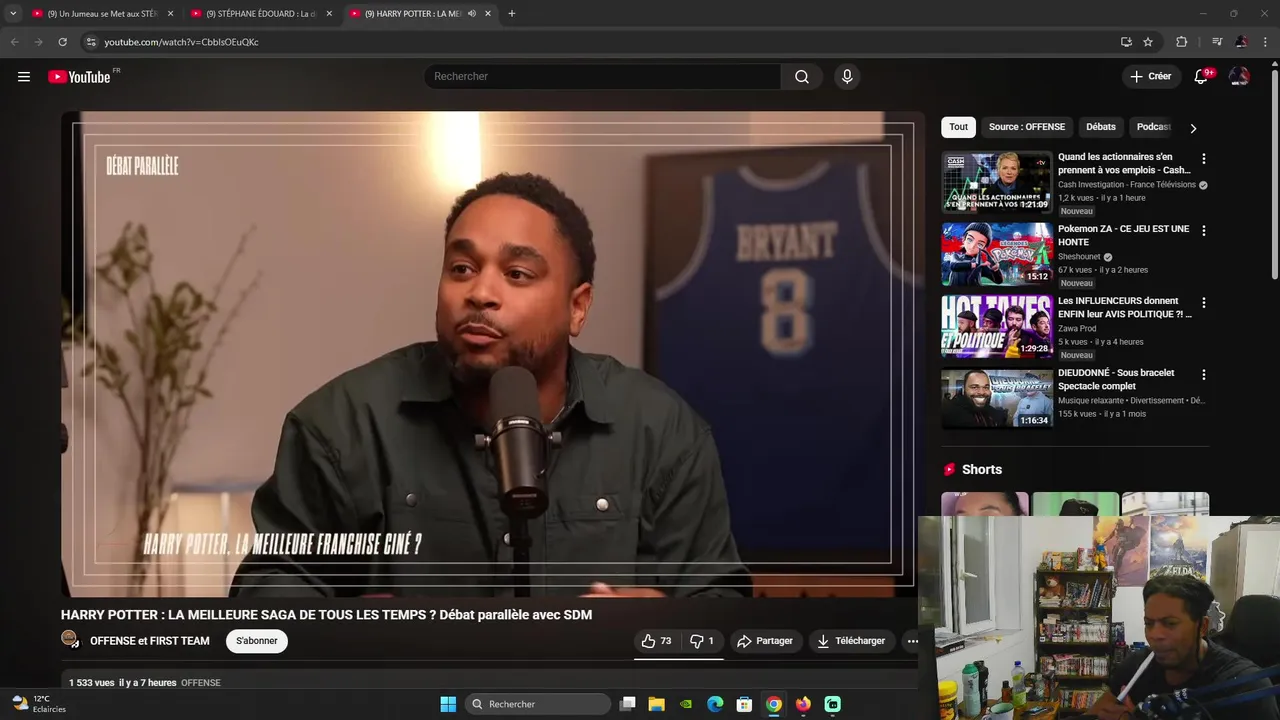Screen dimensions: 1280x720
Task: Click the taskbar Rechercher search box
Action: [x=539, y=704]
